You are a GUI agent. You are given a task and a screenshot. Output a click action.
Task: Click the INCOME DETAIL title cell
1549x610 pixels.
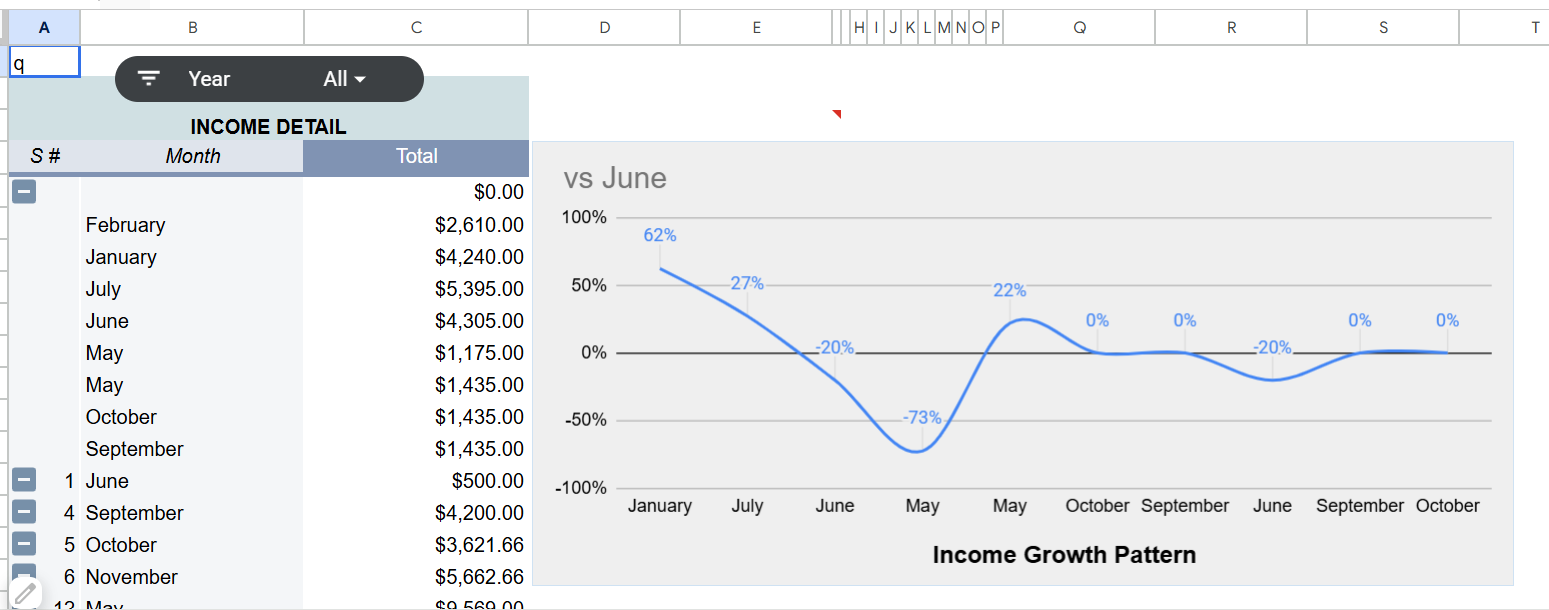click(268, 127)
